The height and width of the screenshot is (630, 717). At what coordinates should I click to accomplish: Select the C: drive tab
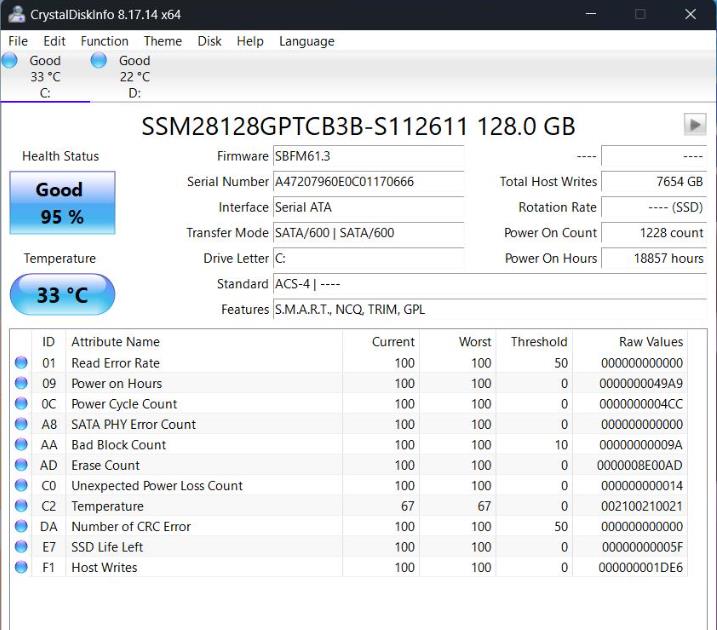[45, 76]
